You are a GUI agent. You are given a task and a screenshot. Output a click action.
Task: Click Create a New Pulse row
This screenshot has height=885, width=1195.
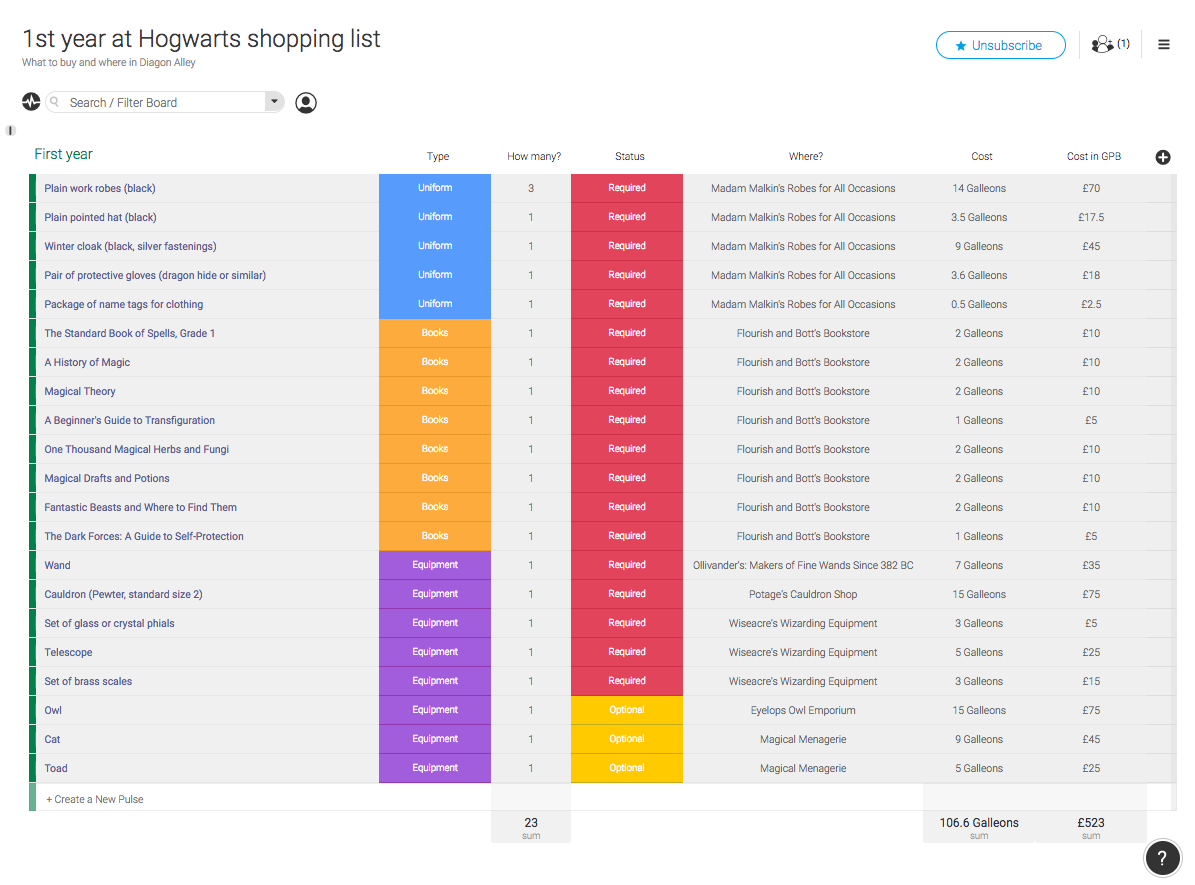pos(95,799)
